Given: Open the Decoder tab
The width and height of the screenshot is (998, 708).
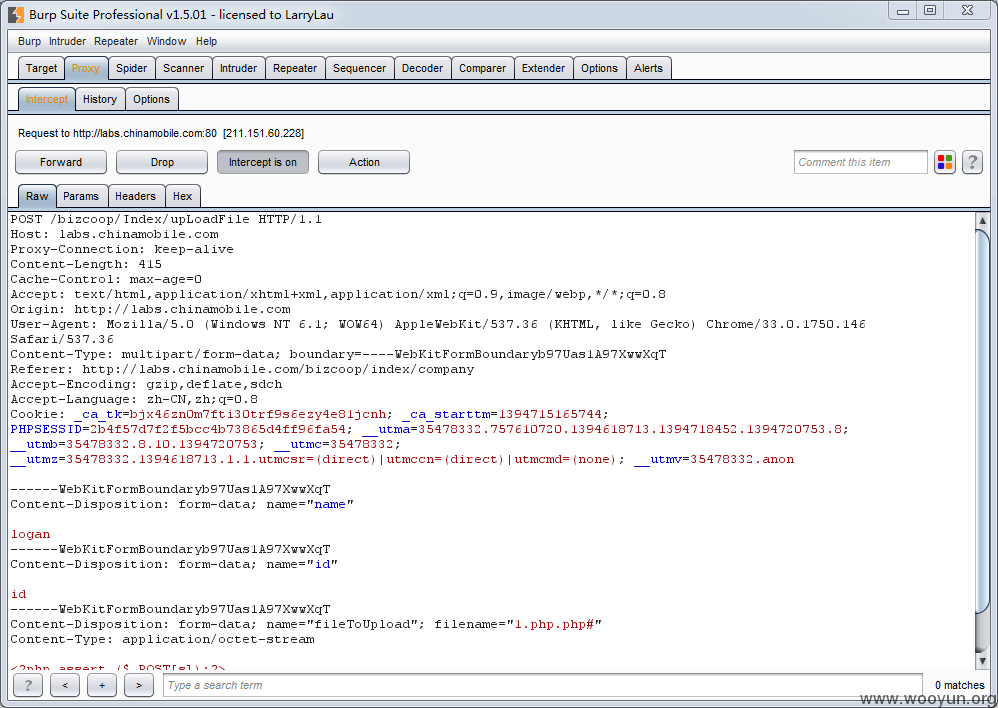Looking at the screenshot, I should (423, 68).
